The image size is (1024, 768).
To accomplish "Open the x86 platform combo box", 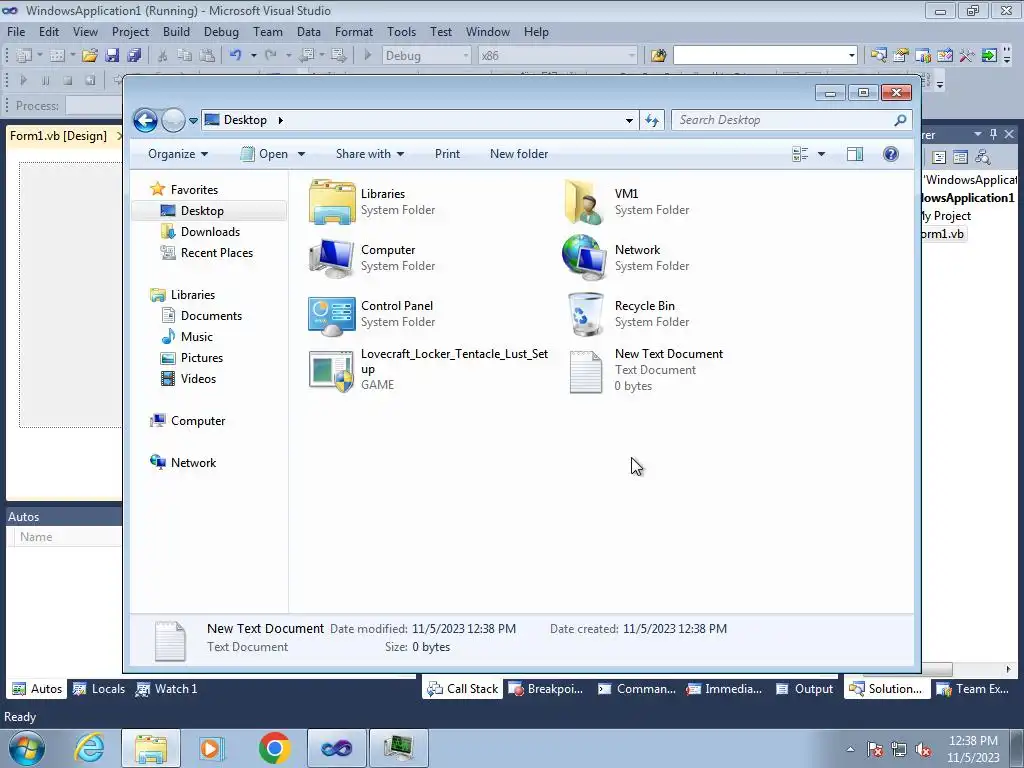I will coord(557,56).
